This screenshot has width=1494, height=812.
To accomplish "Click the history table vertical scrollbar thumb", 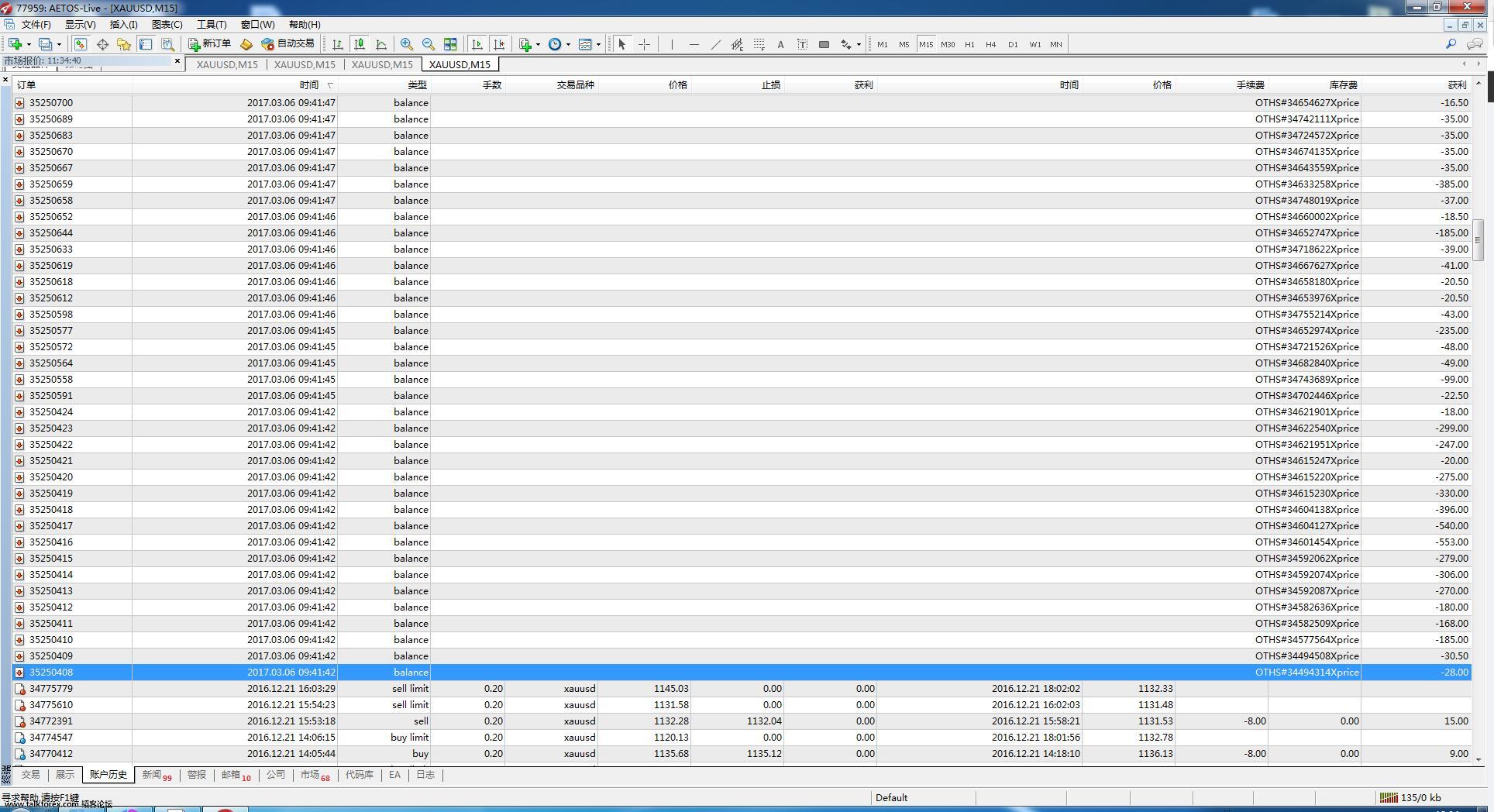I will coord(1479,240).
